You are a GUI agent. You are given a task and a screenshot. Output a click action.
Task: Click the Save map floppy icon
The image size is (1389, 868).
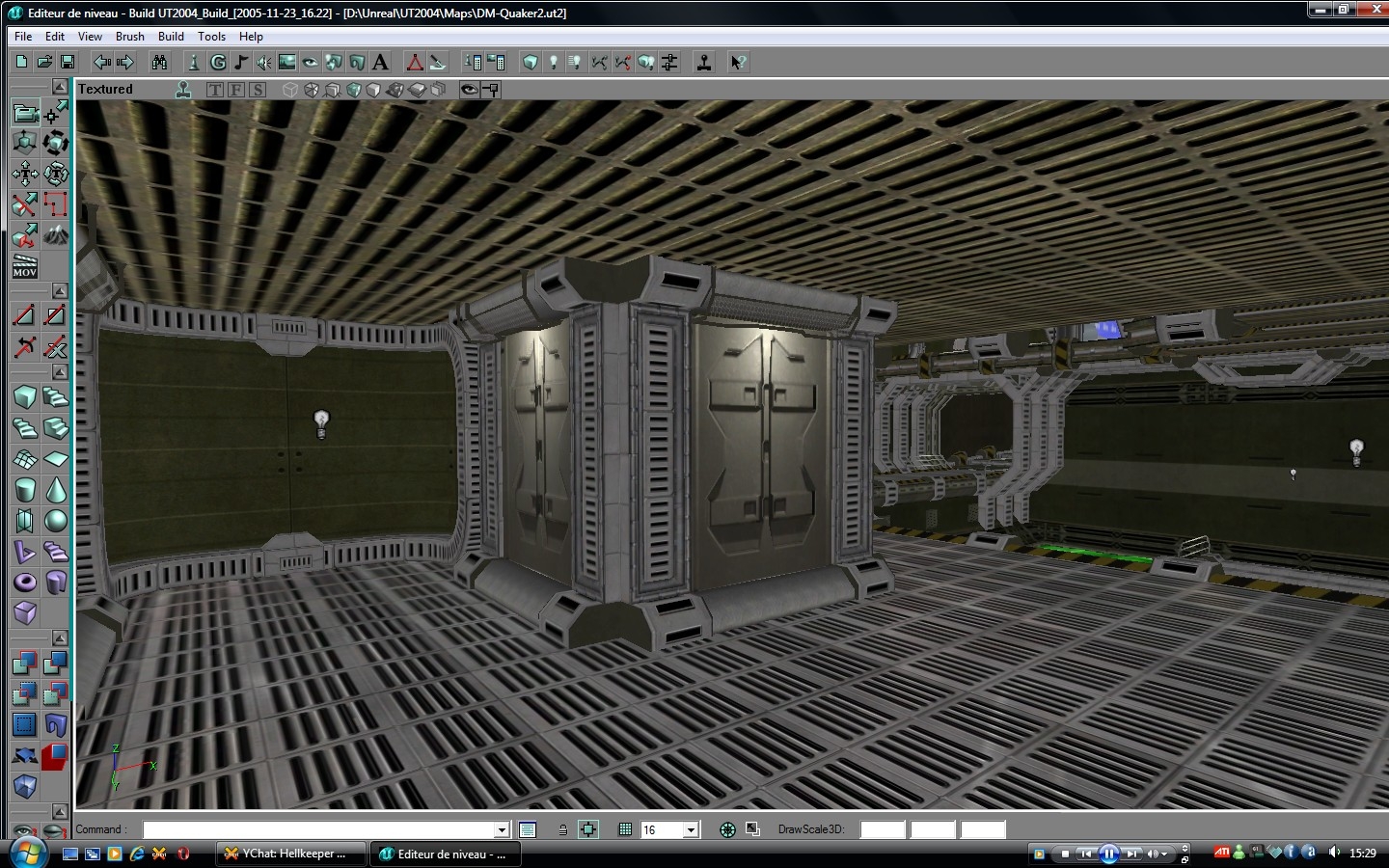[68, 63]
